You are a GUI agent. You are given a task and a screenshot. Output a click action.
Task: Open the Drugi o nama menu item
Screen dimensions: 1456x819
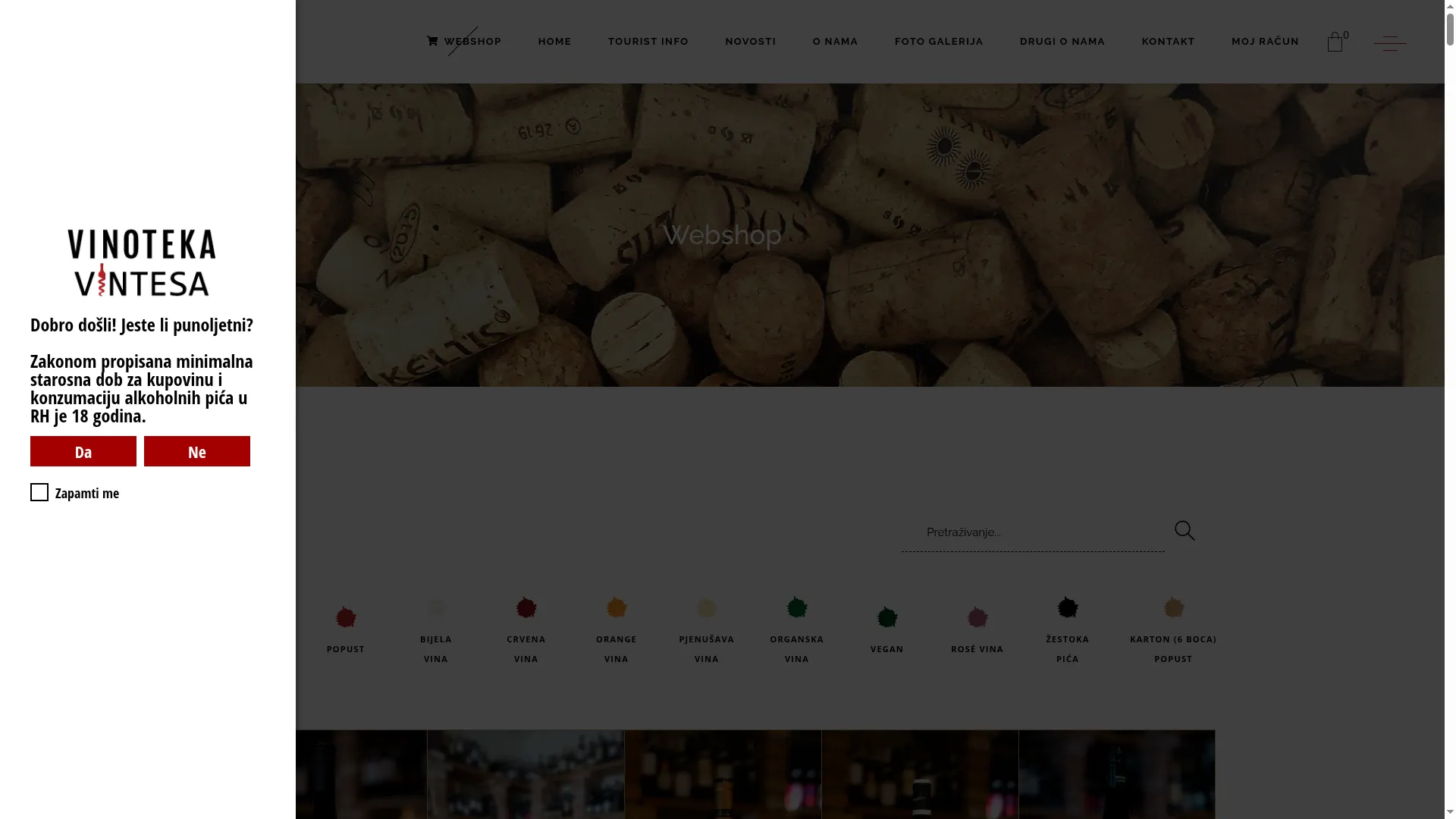pyautogui.click(x=1062, y=42)
